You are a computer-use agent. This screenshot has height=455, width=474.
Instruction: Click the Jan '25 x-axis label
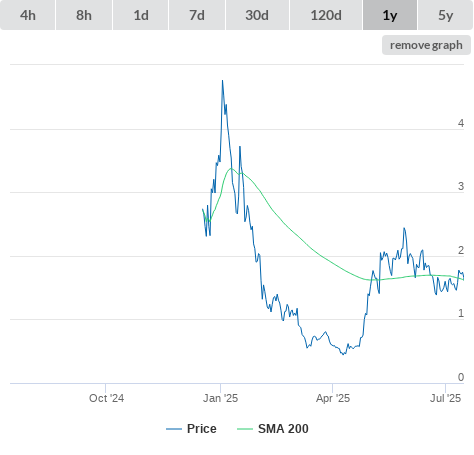[x=220, y=398]
